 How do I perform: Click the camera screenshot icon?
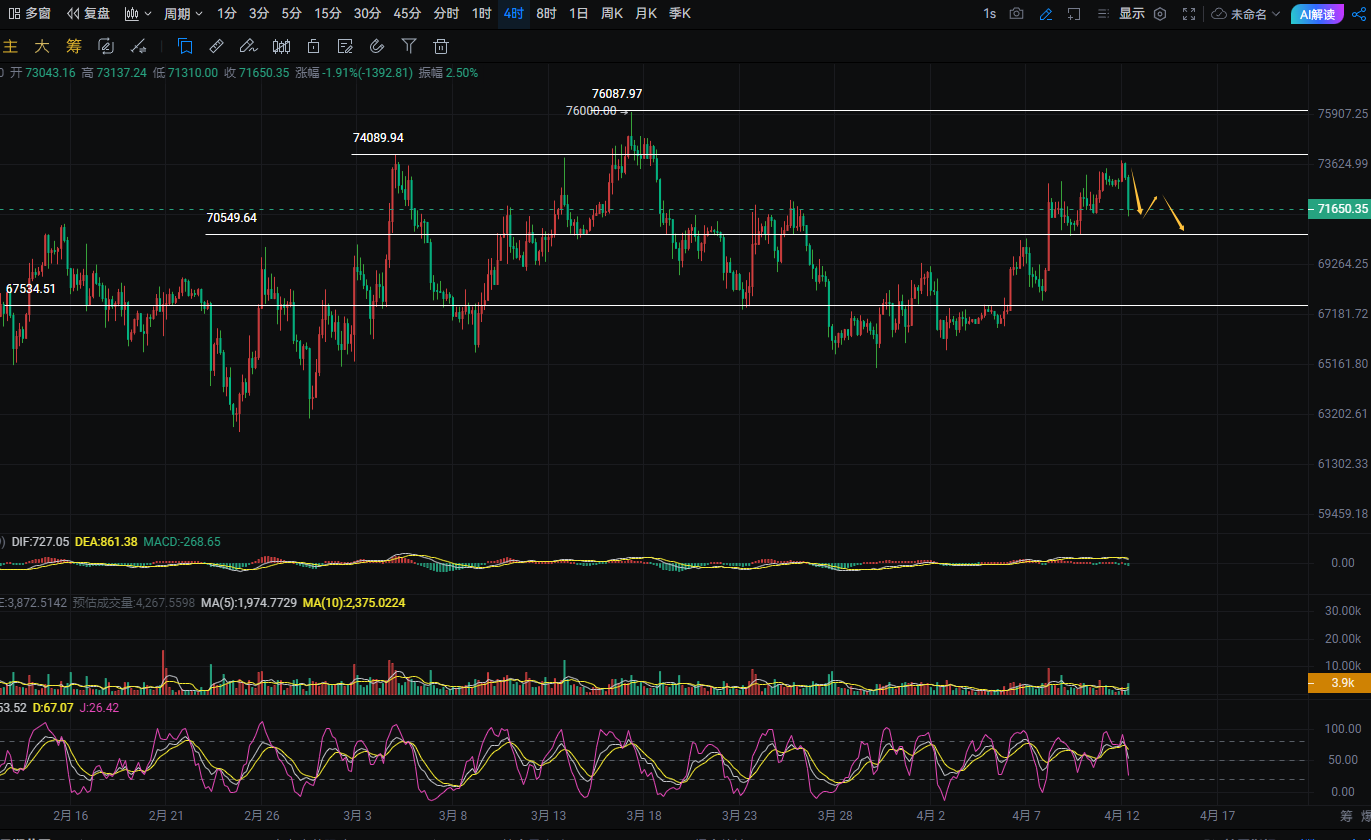1017,14
